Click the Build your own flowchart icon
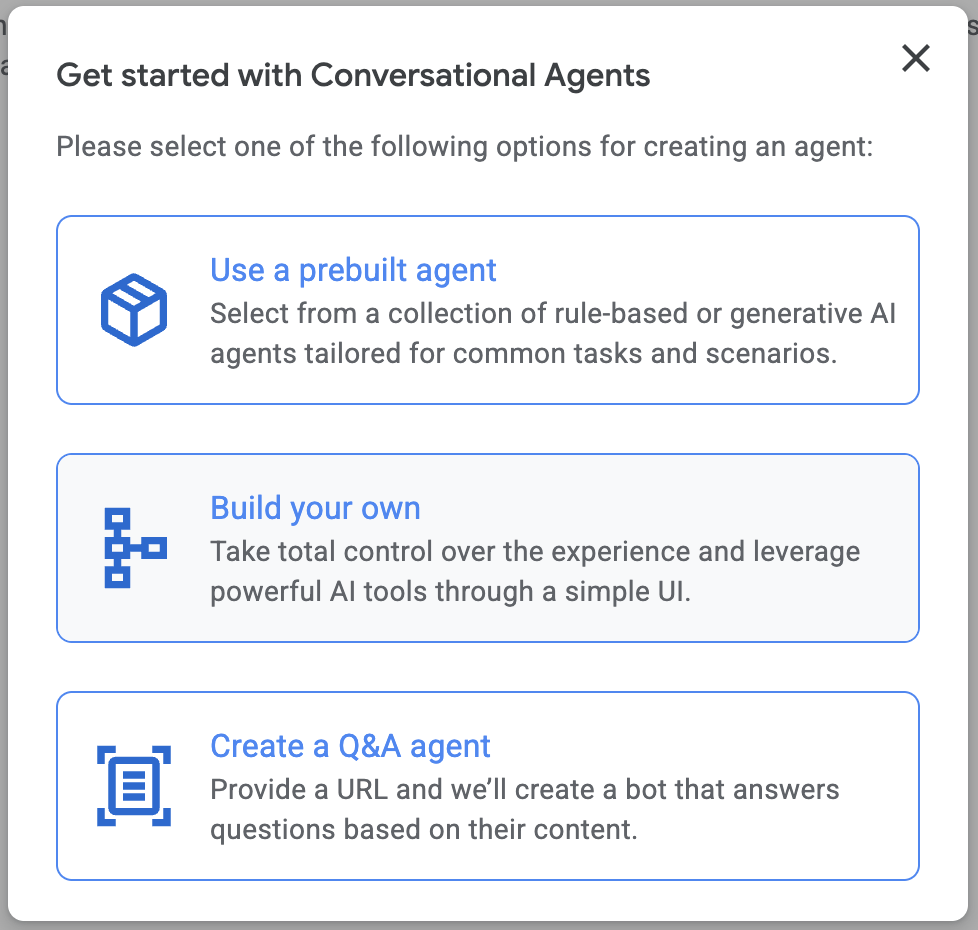This screenshot has width=978, height=930. [134, 548]
